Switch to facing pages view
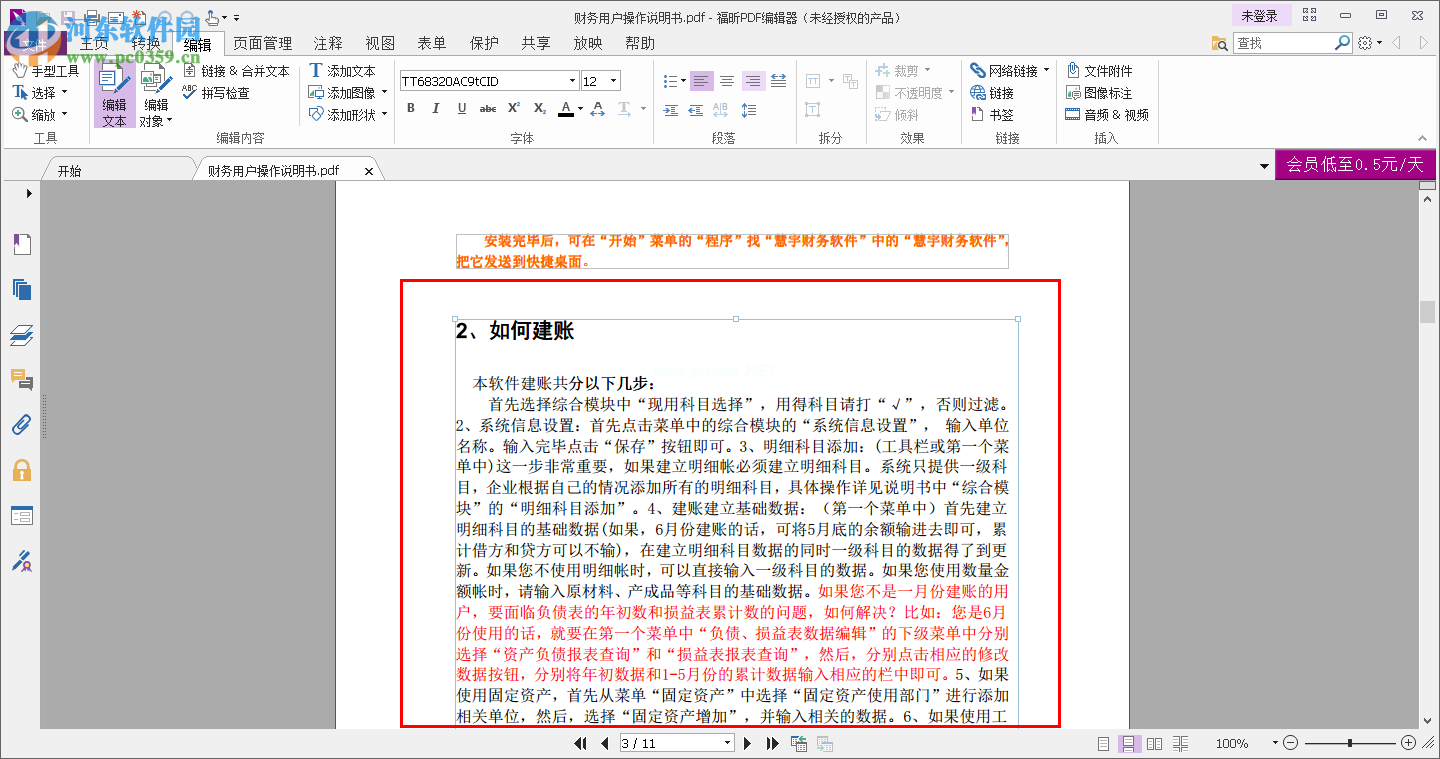The width and height of the screenshot is (1440, 759). point(1154,744)
